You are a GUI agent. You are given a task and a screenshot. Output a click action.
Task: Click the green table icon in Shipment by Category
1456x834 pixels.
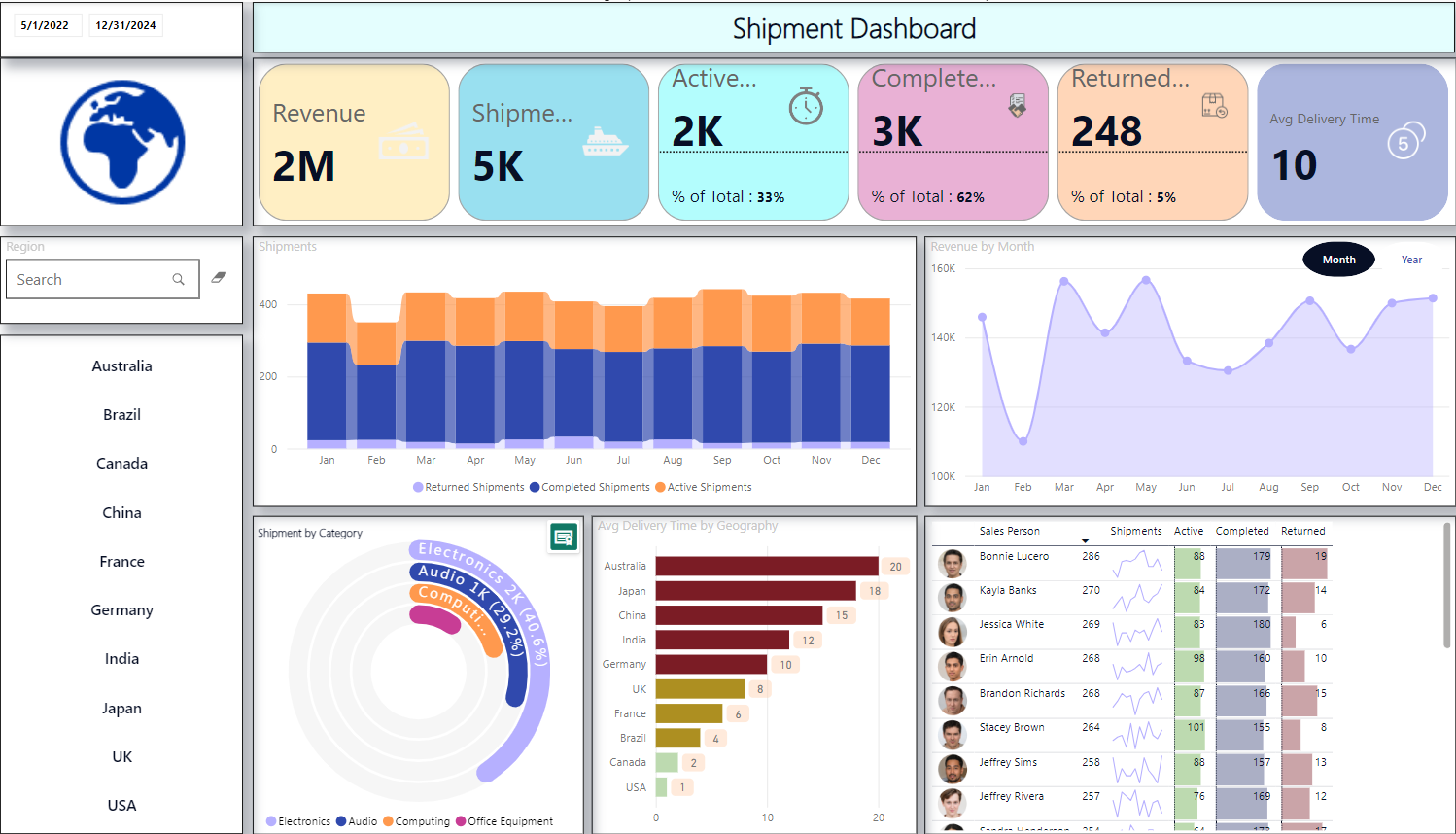click(563, 537)
